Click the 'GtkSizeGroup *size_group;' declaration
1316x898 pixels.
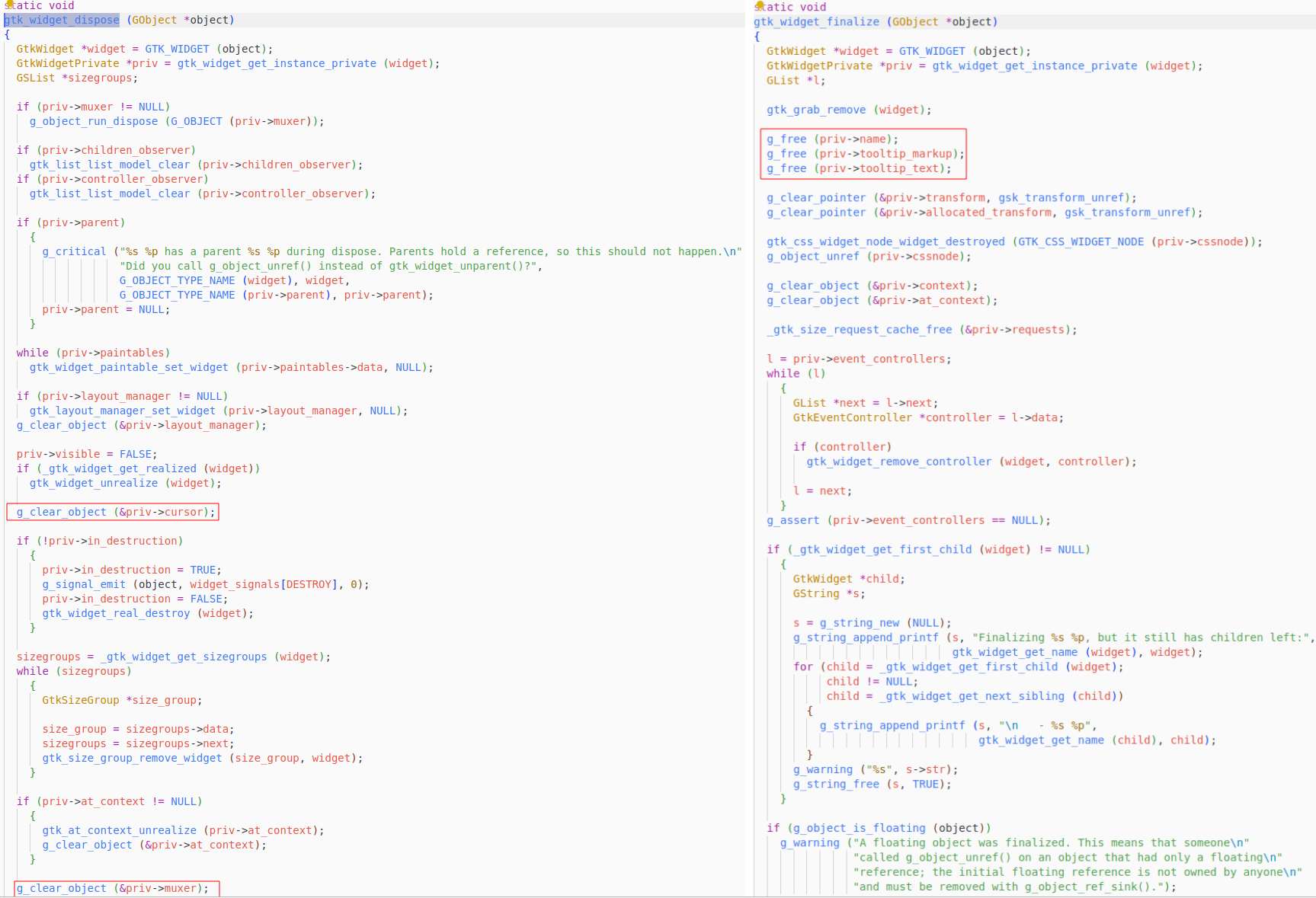(x=122, y=700)
